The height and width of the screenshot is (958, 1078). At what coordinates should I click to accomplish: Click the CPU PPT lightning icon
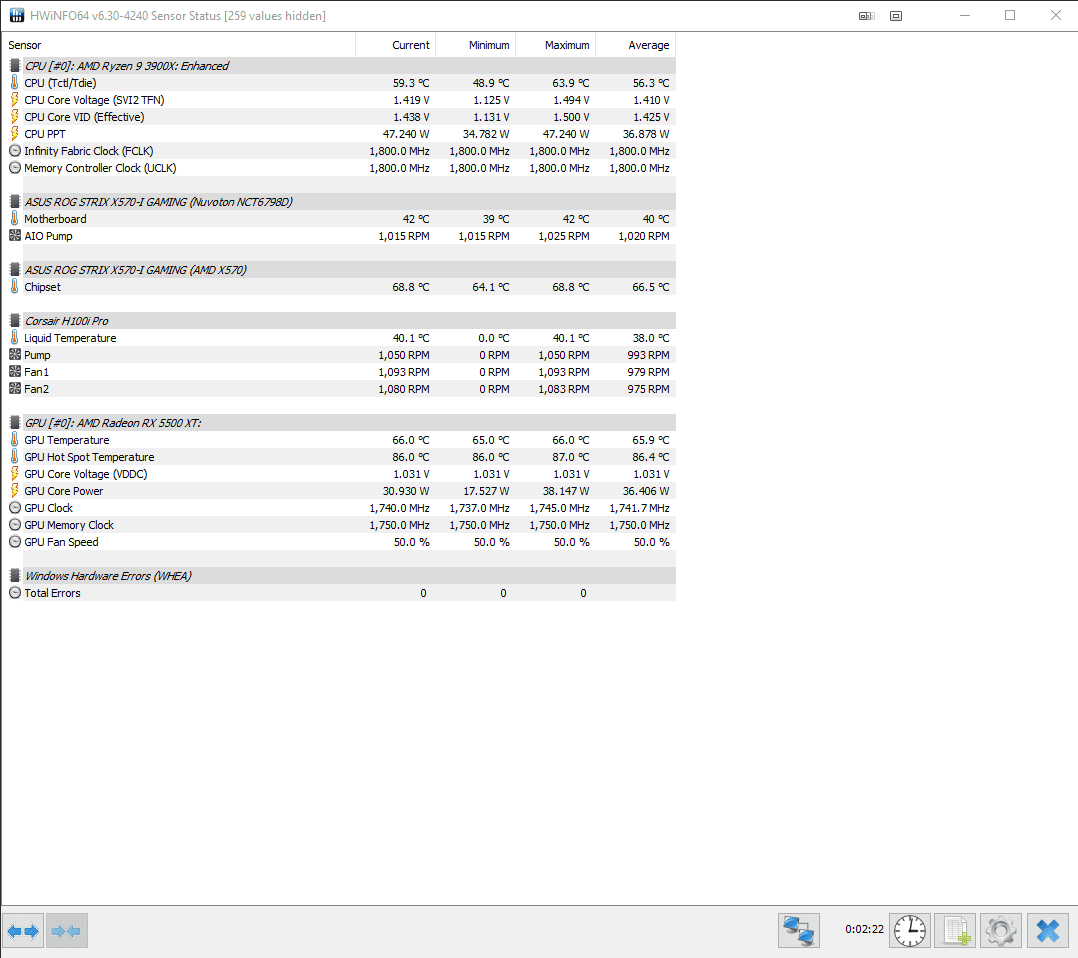tap(14, 133)
